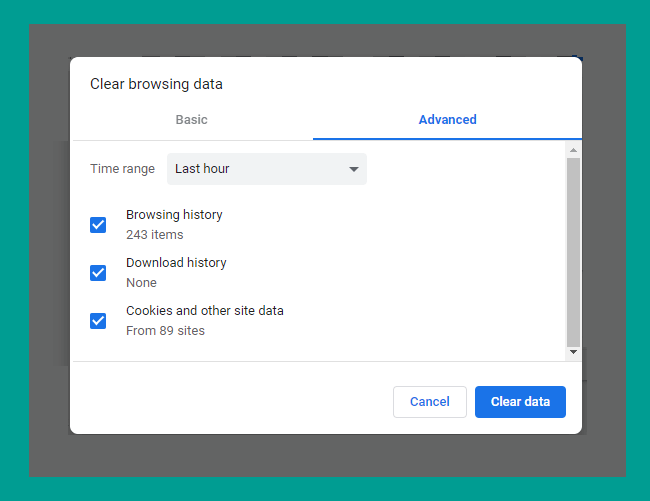Click the "243 items" text
This screenshot has width=650, height=501.
155,235
